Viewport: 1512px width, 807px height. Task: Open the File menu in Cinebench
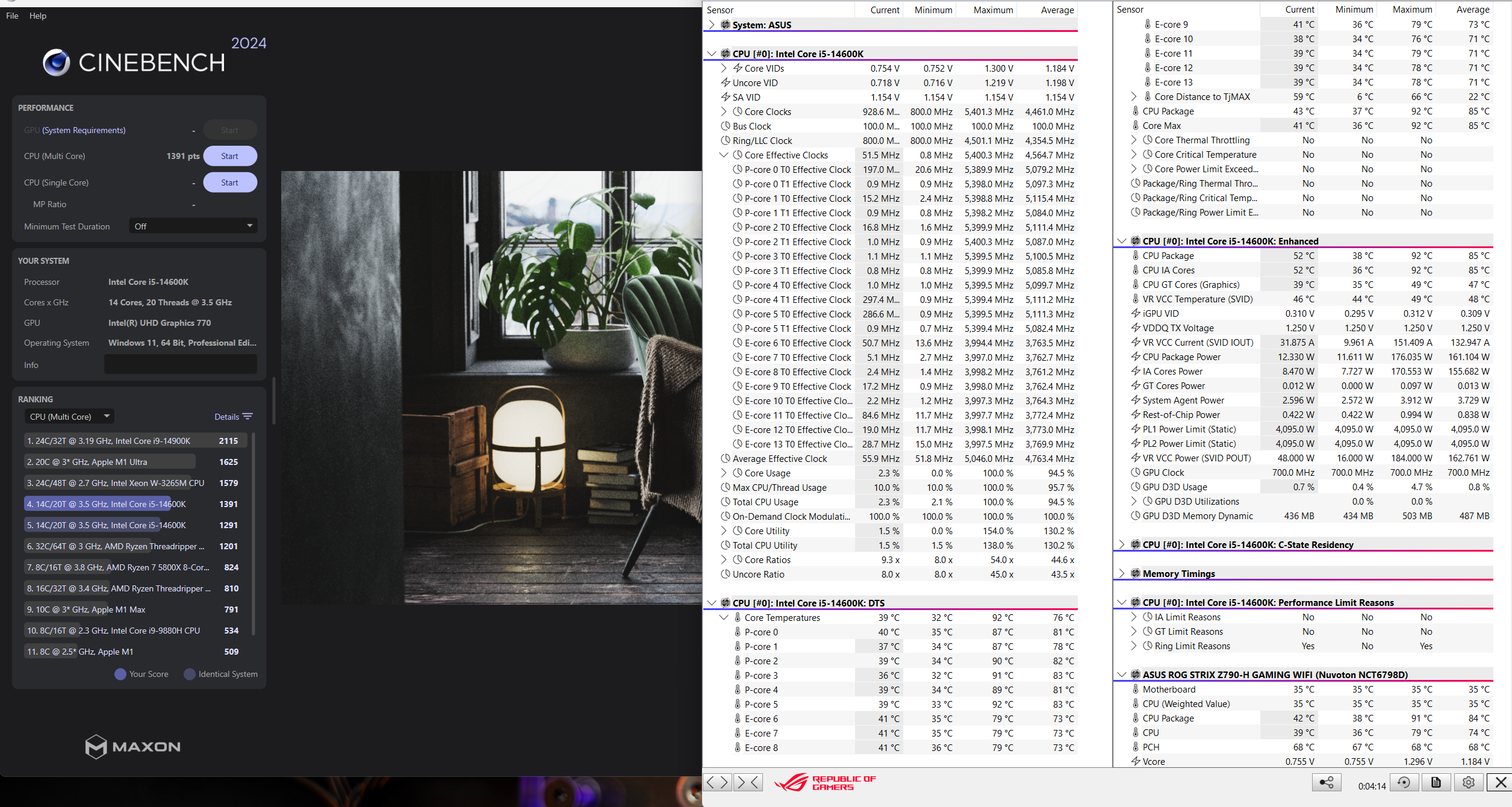tap(12, 16)
